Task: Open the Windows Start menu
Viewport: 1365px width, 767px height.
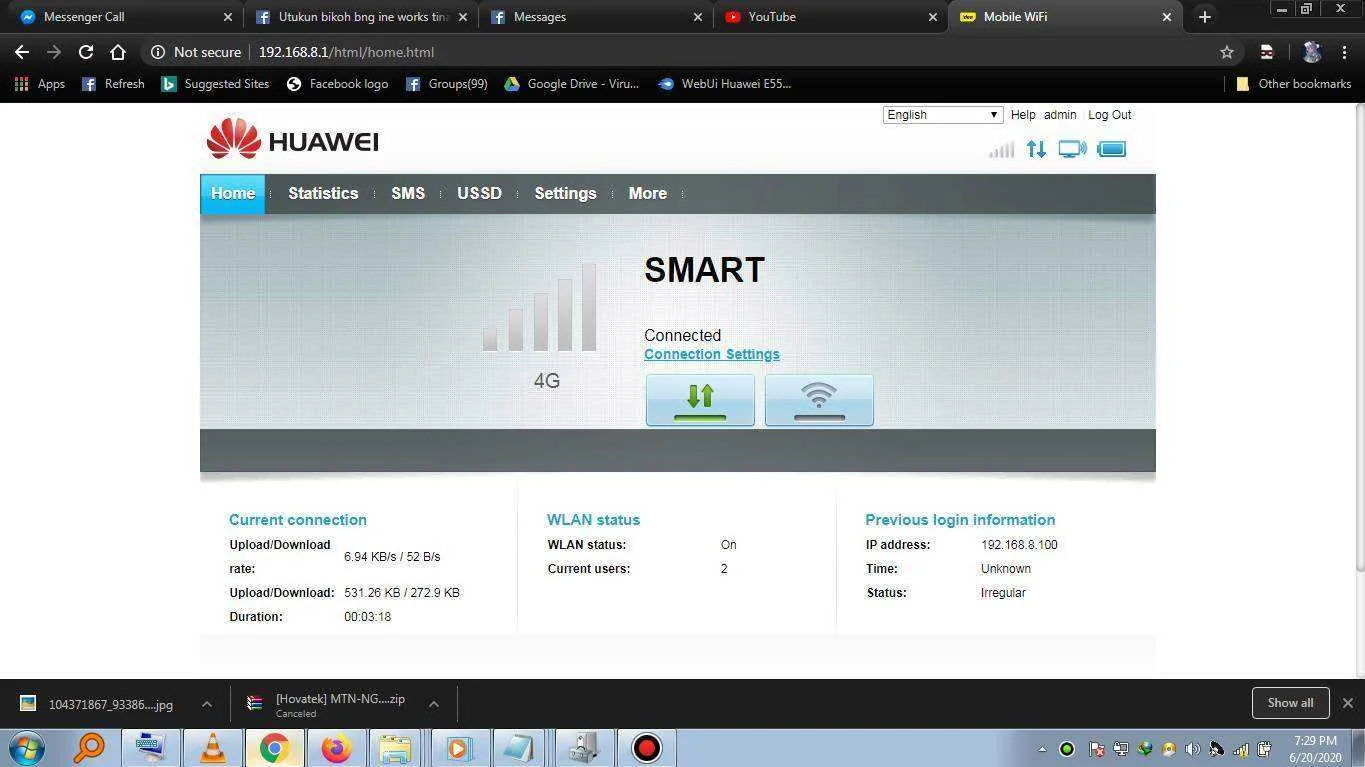Action: [27, 748]
